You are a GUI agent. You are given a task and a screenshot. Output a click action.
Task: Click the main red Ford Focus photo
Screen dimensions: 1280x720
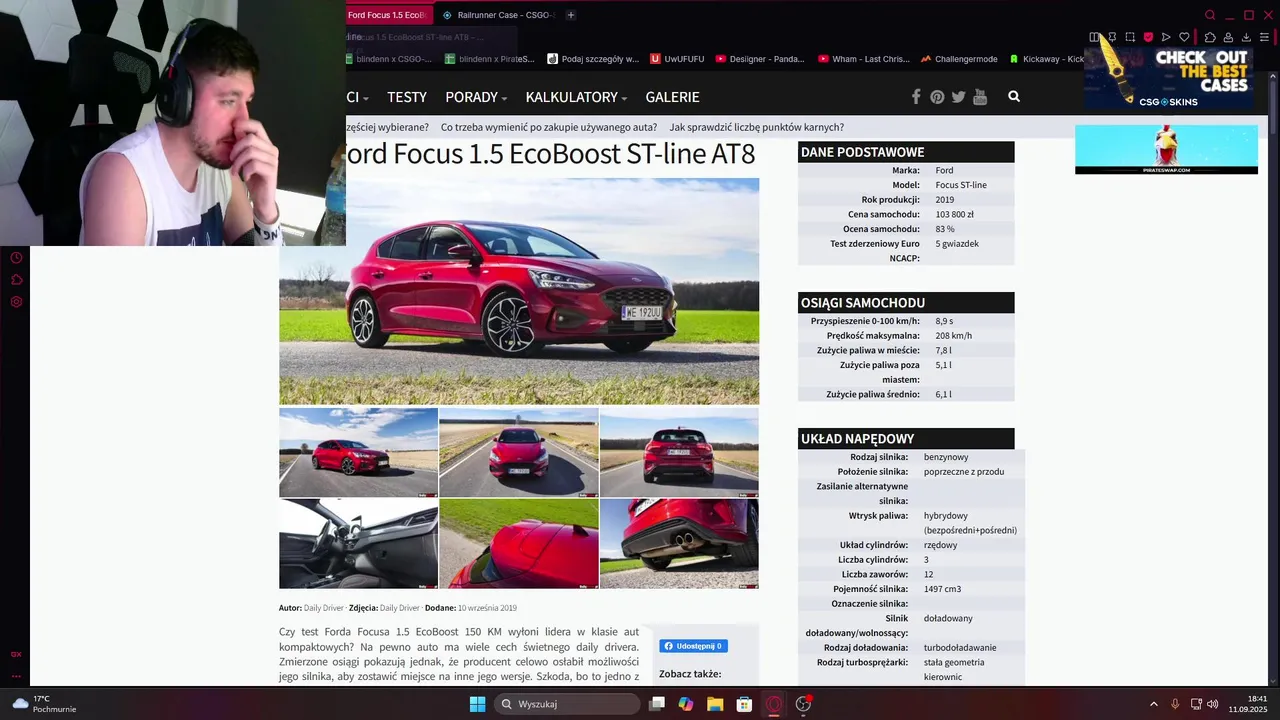coord(519,291)
